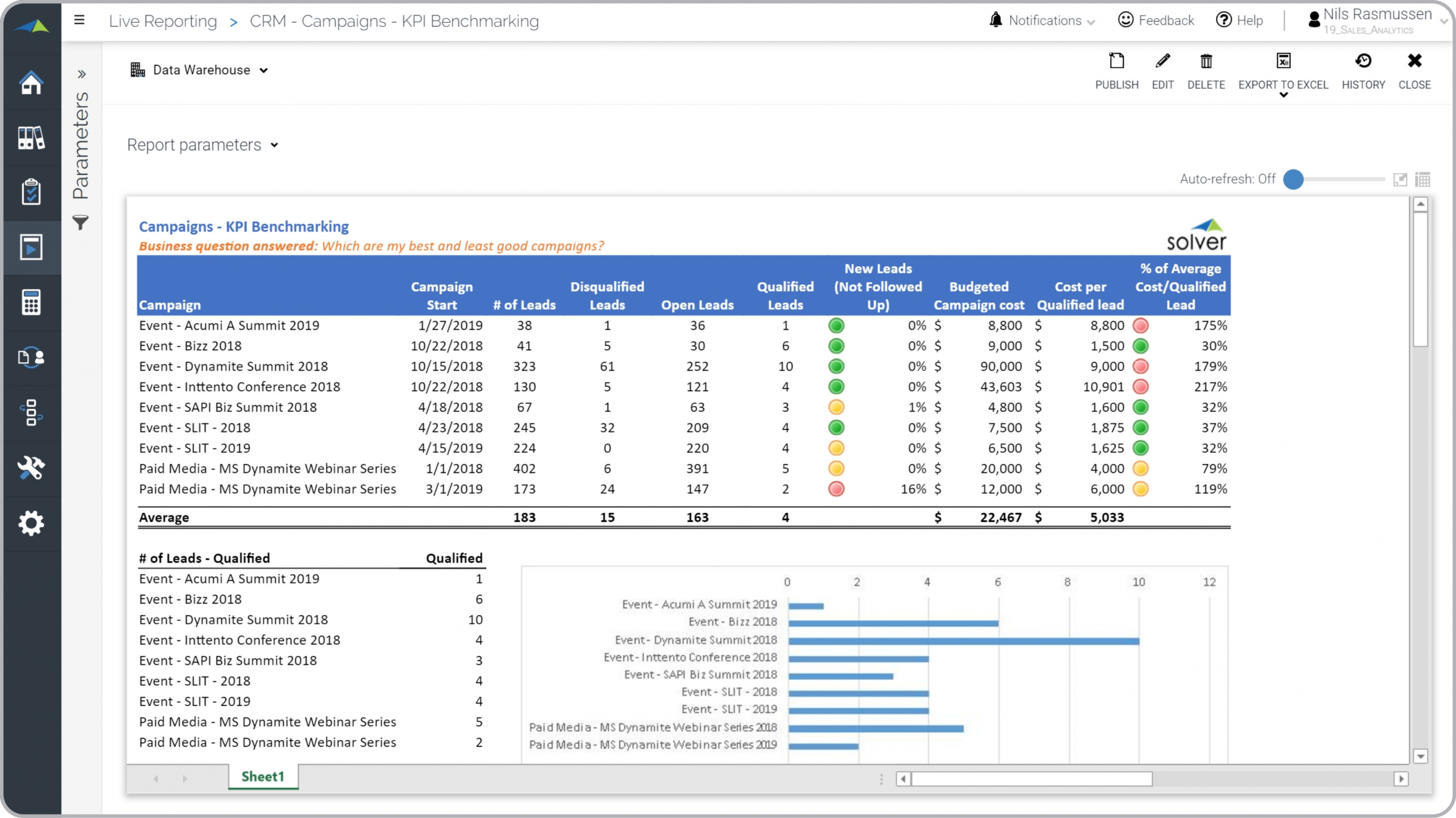This screenshot has width=1456, height=818.
Task: Open the Notifications dropdown arrow
Action: (1091, 22)
